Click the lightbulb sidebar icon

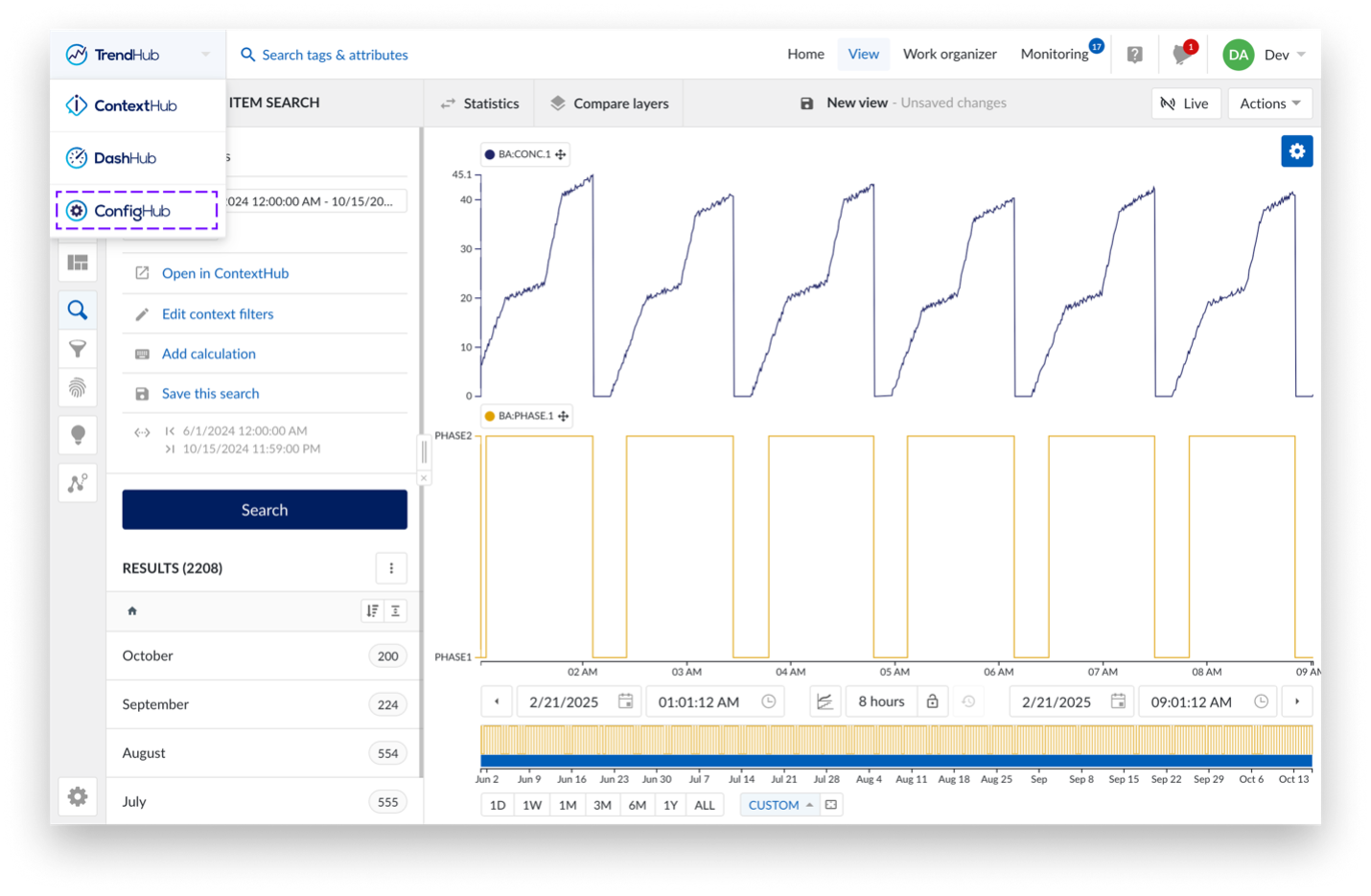pos(78,434)
